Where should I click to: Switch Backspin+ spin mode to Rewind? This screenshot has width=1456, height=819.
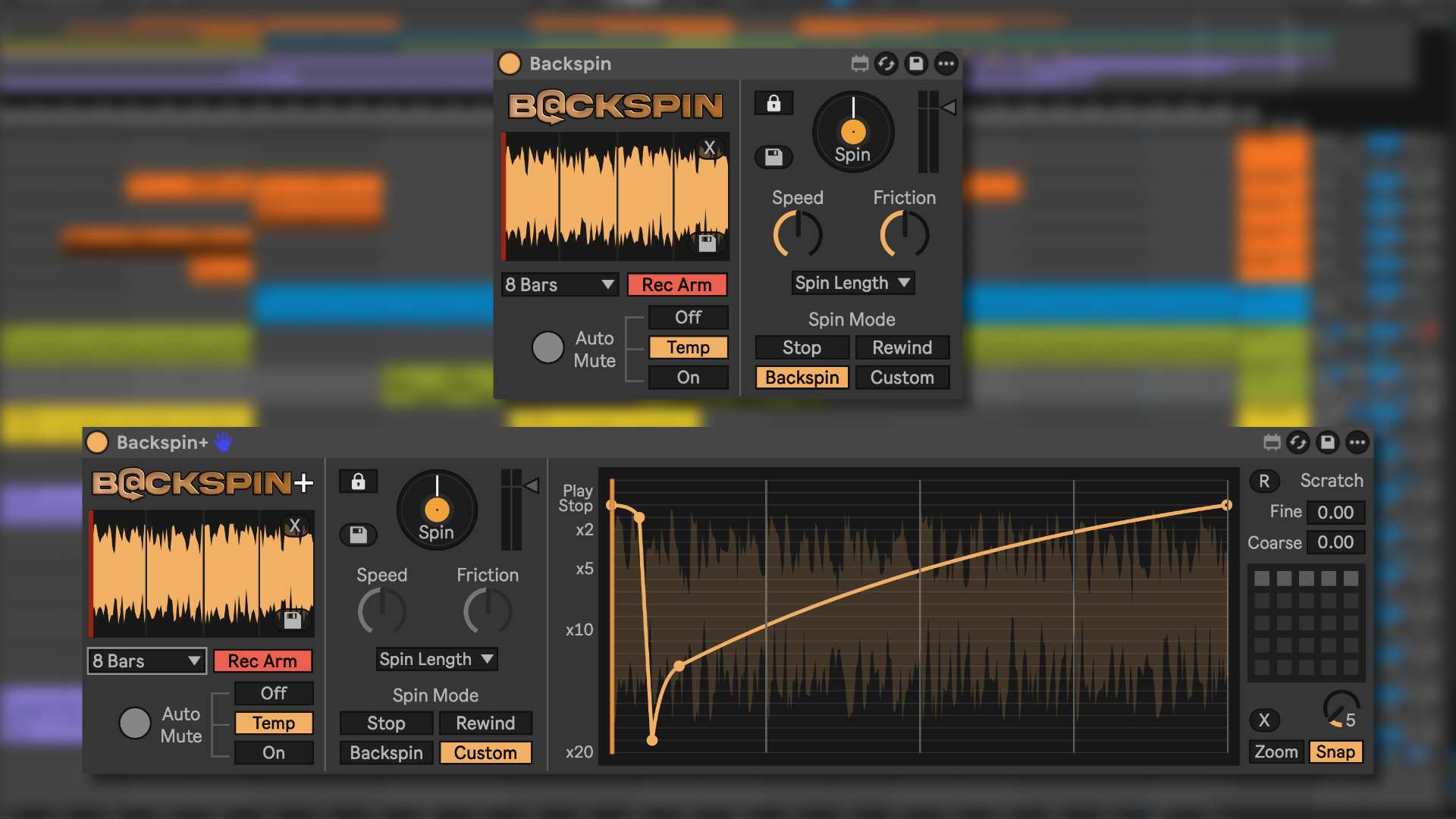pos(485,723)
